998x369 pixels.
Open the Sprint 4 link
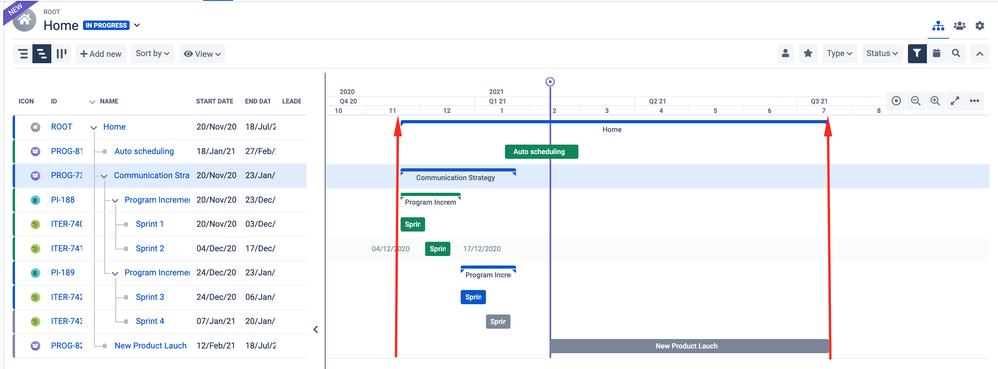pos(150,321)
